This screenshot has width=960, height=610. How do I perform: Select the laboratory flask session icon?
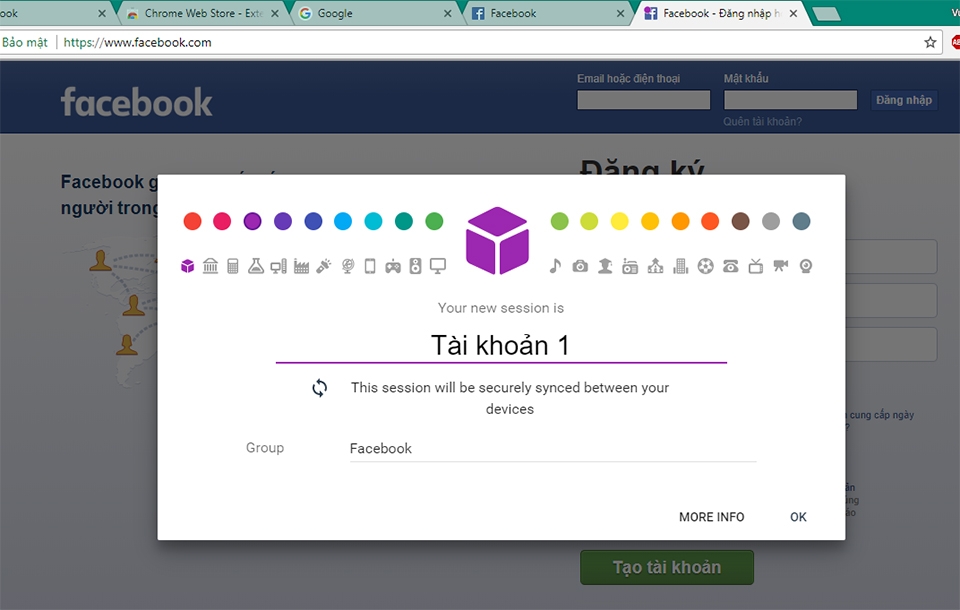point(257,266)
